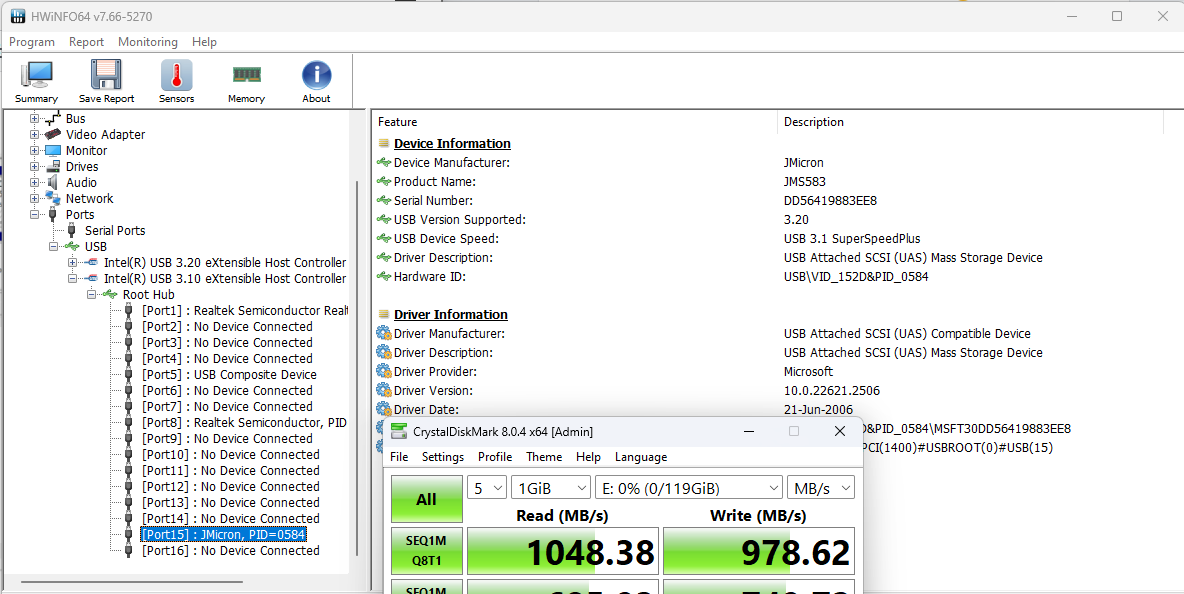Click the Product Name USB icon
This screenshot has width=1184, height=594.
pos(384,181)
